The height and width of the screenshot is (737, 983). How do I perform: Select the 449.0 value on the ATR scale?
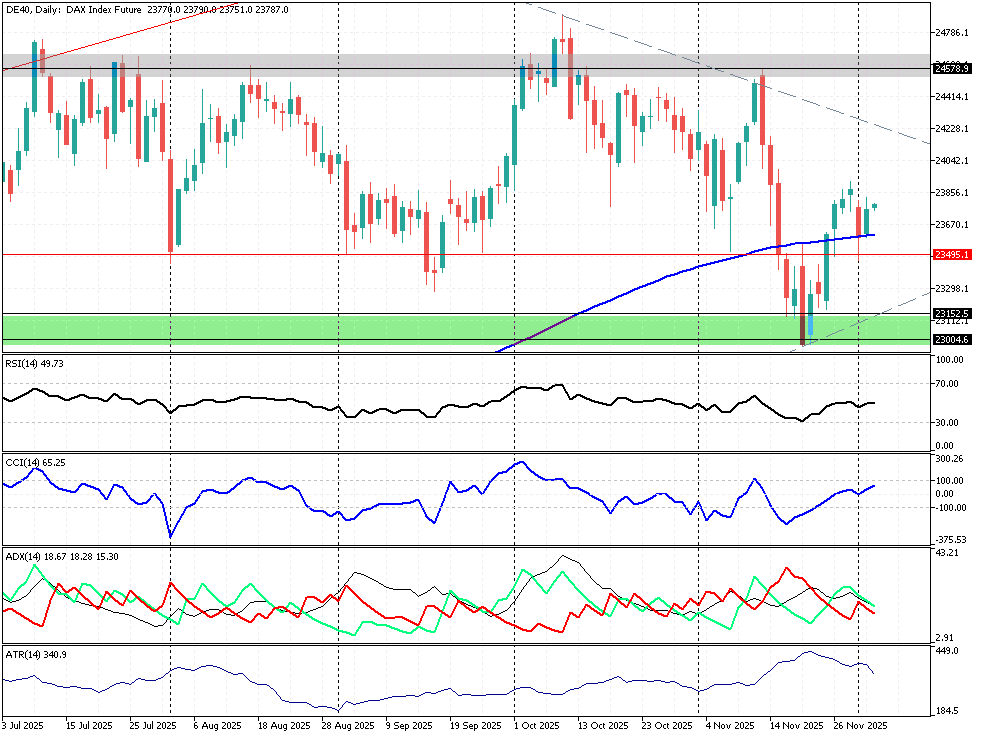tap(945, 651)
